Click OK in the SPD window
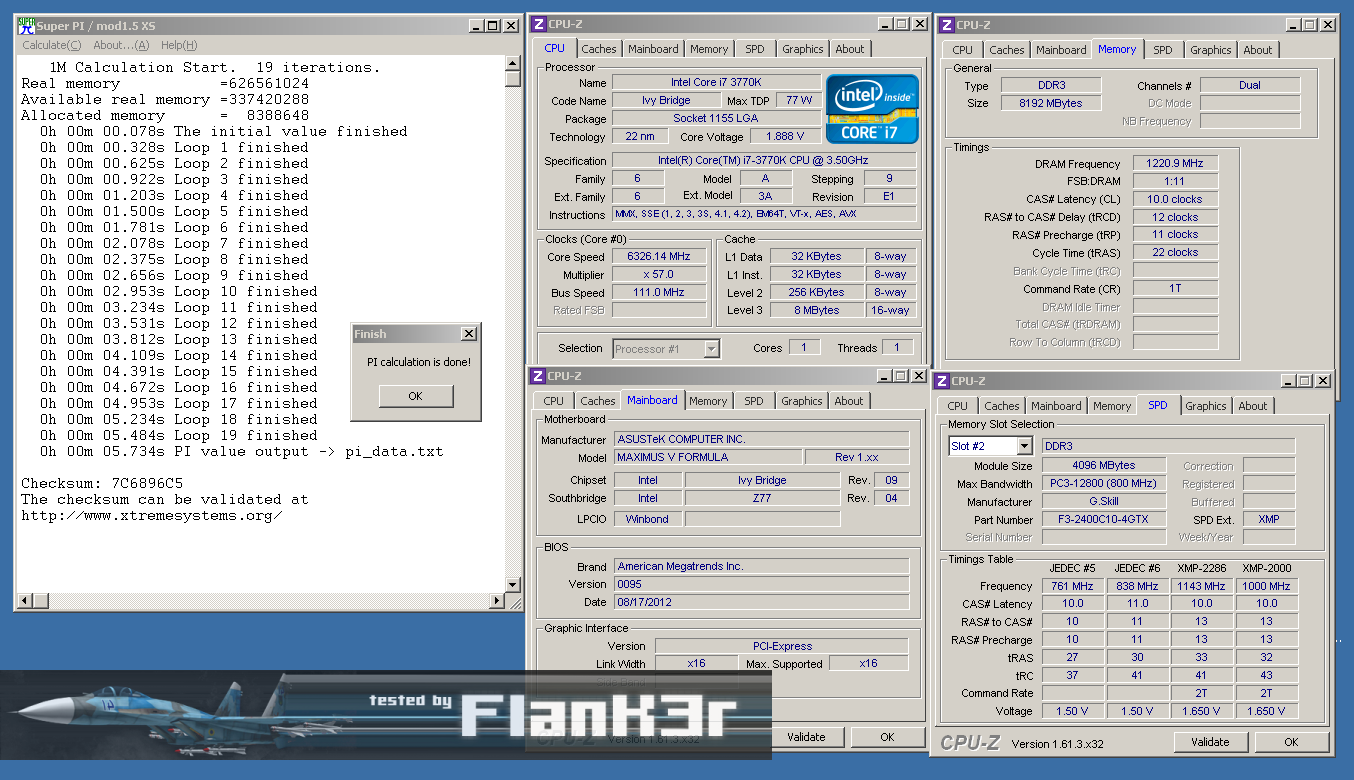Viewport: 1354px width, 780px height. click(1291, 742)
